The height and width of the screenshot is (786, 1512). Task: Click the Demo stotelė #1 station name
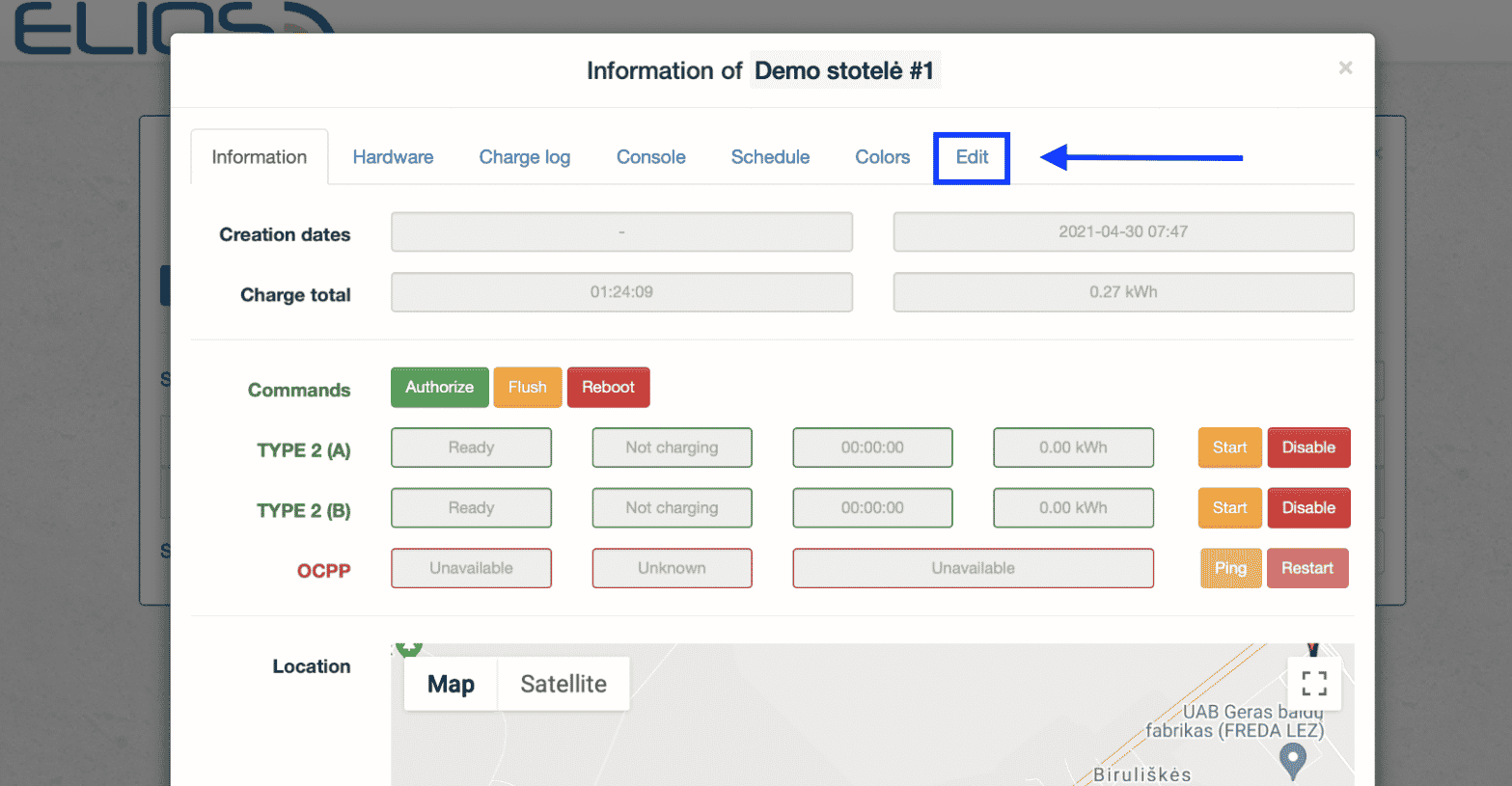click(x=844, y=70)
